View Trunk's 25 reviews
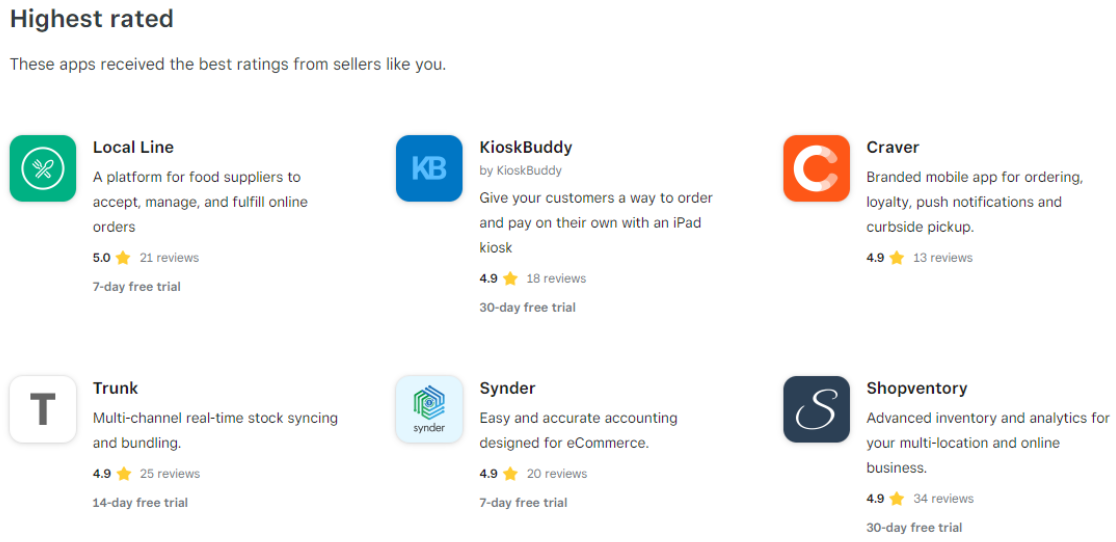 (170, 474)
